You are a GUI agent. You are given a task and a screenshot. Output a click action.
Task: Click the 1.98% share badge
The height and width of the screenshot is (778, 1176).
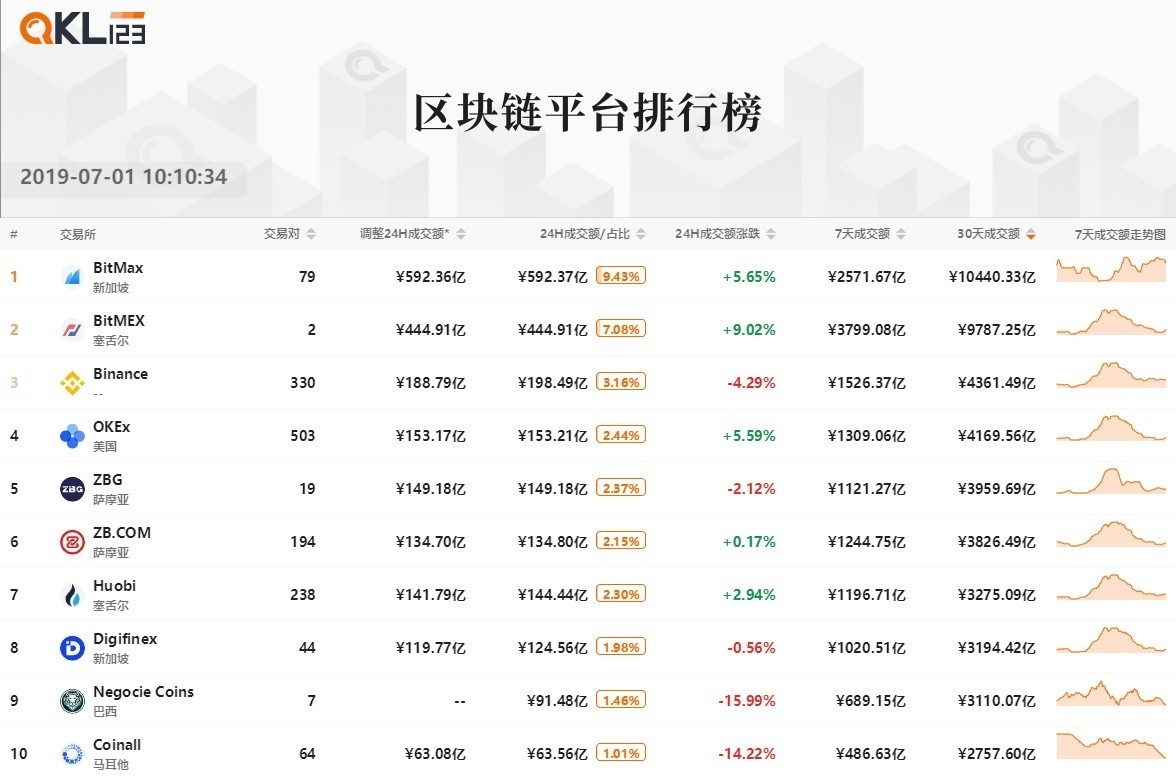tap(621, 647)
